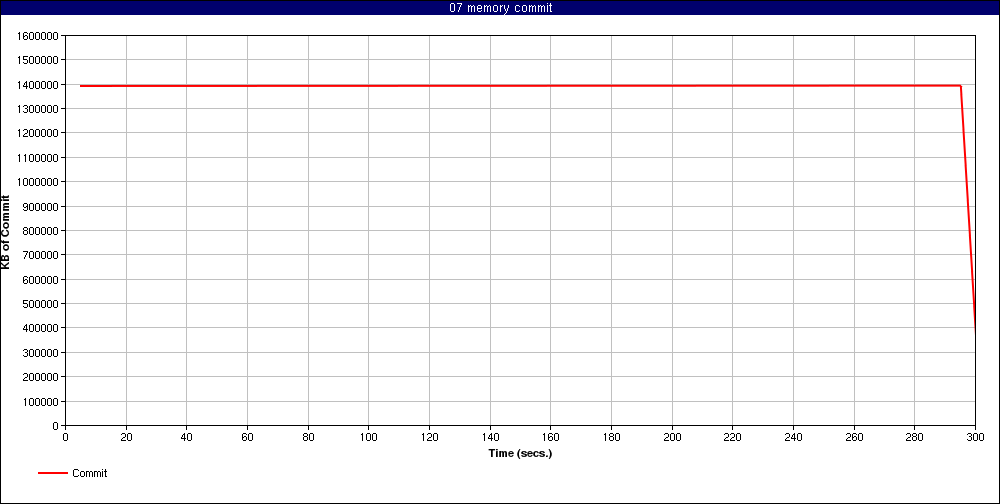Click the x-axis label 40
The width and height of the screenshot is (1000, 504).
coord(187,437)
